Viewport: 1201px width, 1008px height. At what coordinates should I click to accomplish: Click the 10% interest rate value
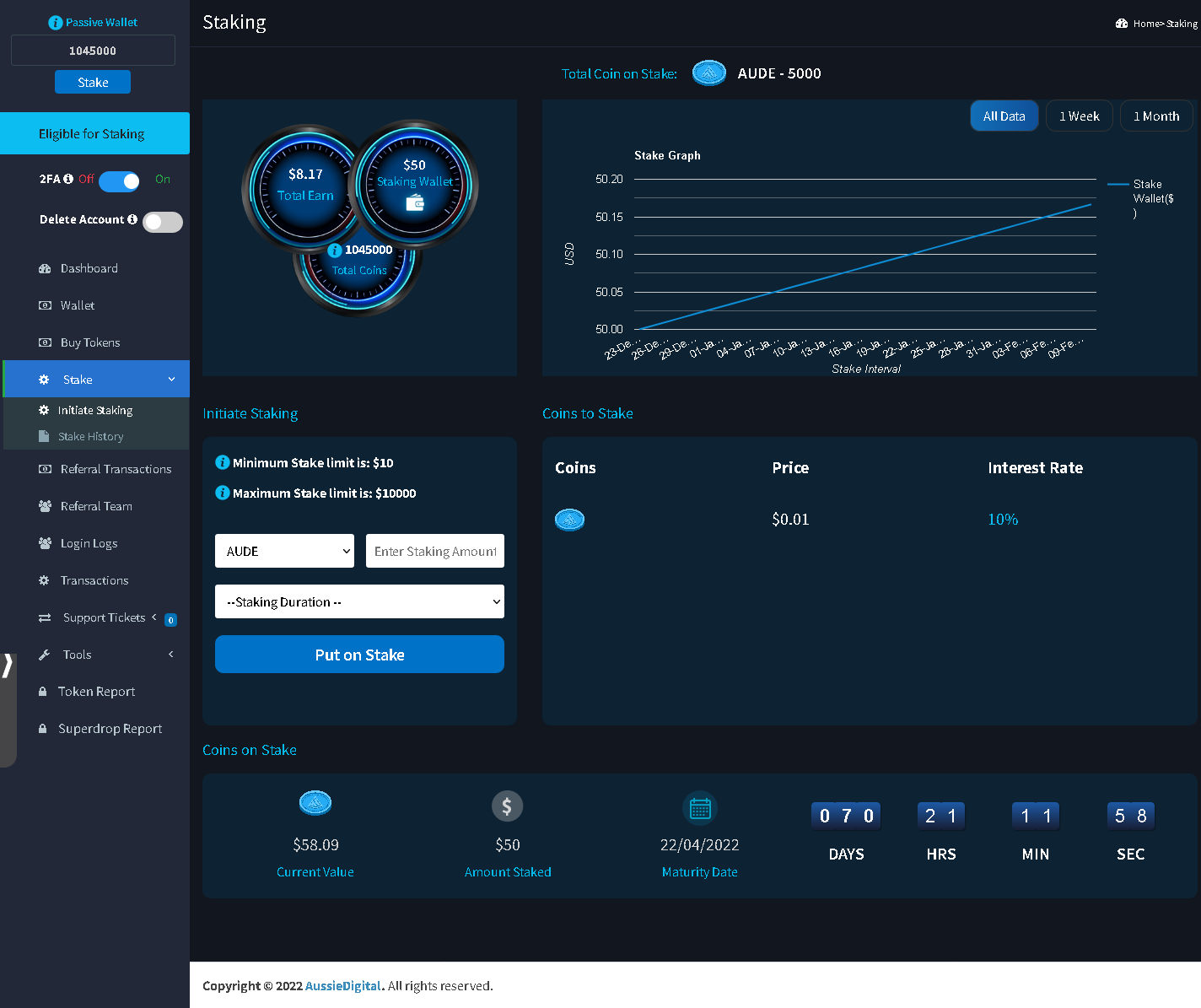(x=1003, y=519)
